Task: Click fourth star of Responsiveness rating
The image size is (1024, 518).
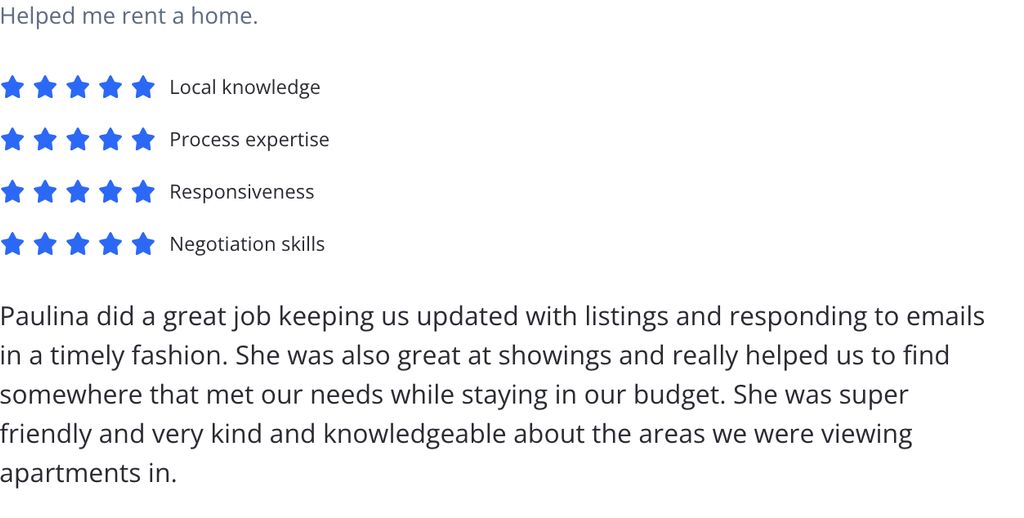Action: coord(110,191)
